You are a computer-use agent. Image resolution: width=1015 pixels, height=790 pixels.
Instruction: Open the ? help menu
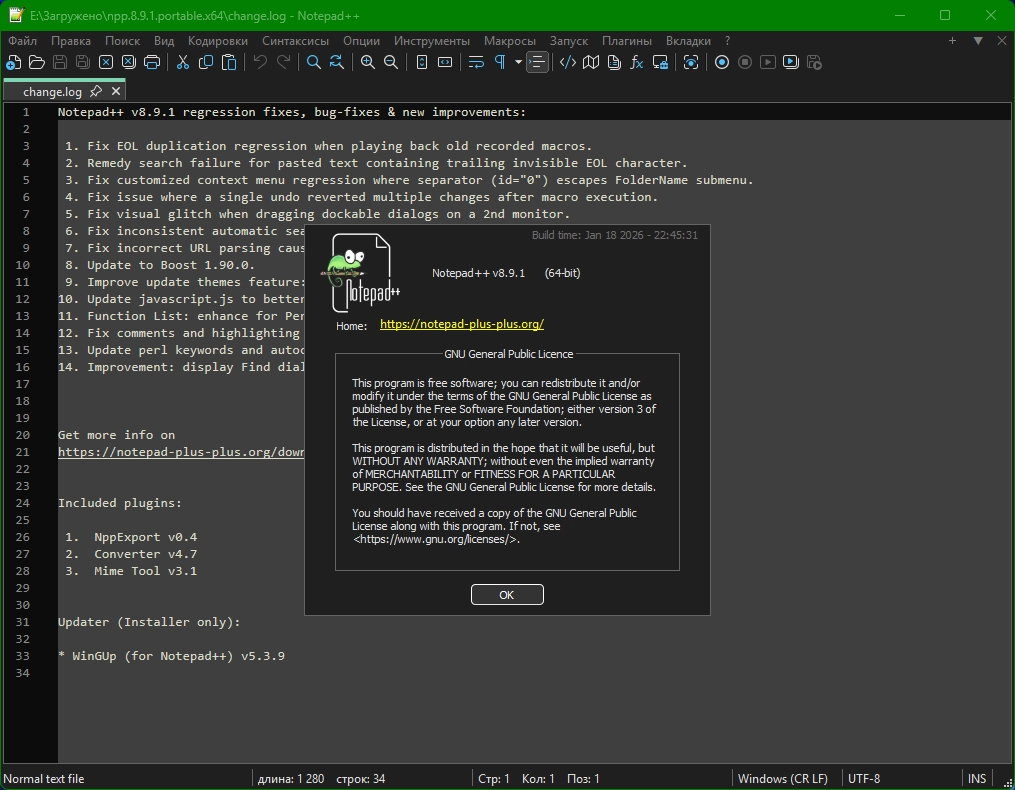click(x=728, y=40)
